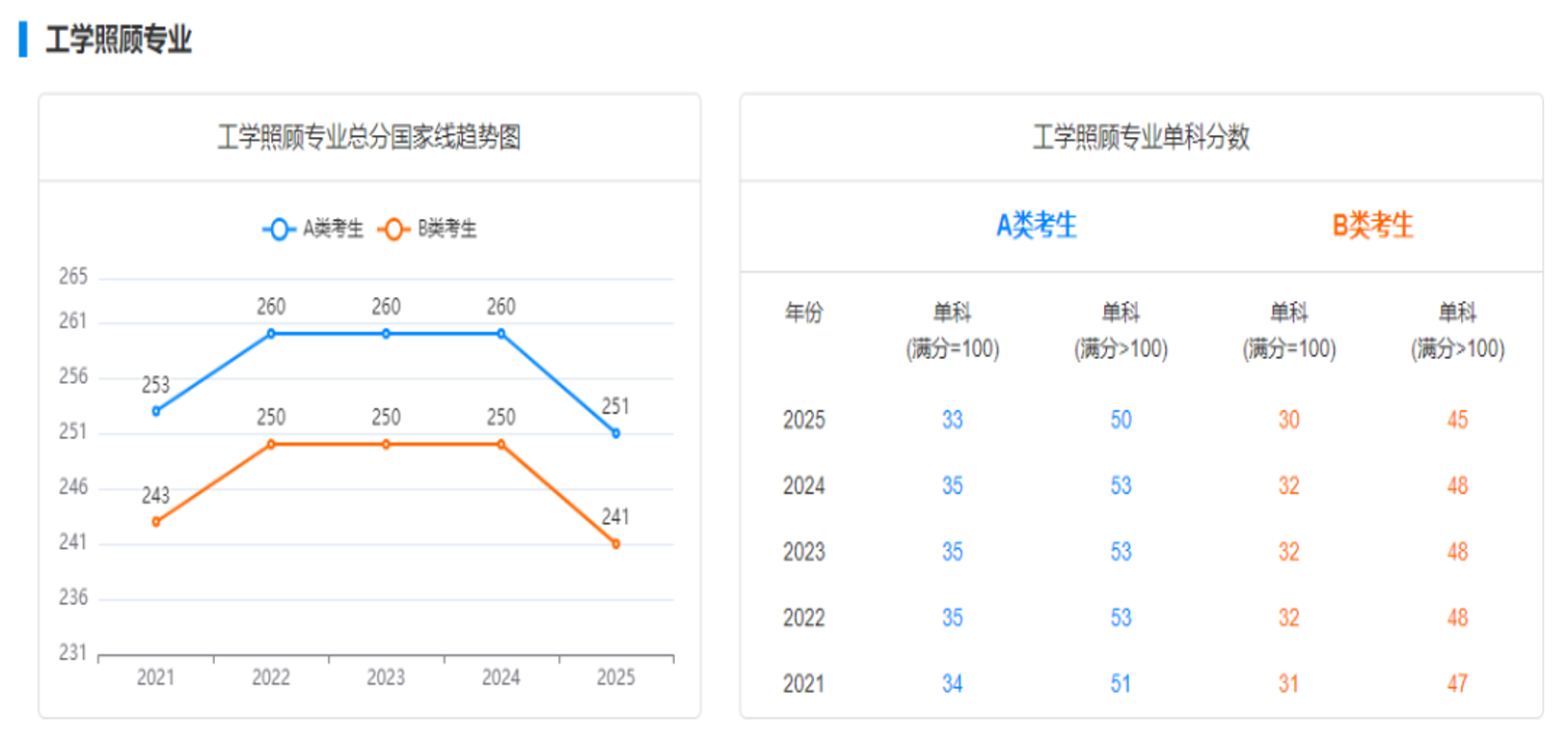Screen dimensions: 1568x742
Task: Click the 2021 B类 score value 31
Action: (x=1288, y=684)
